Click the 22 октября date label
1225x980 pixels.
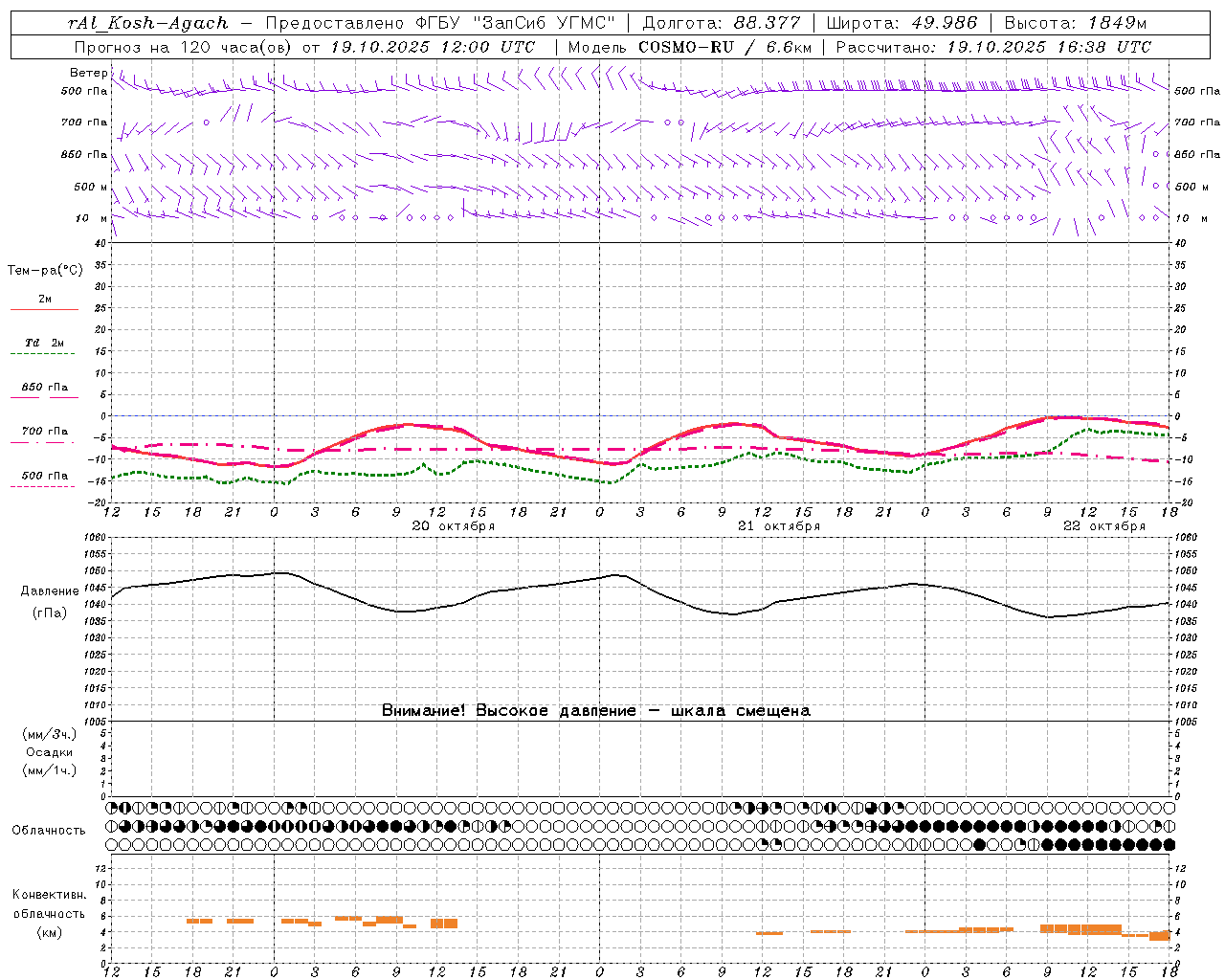pos(1104,526)
